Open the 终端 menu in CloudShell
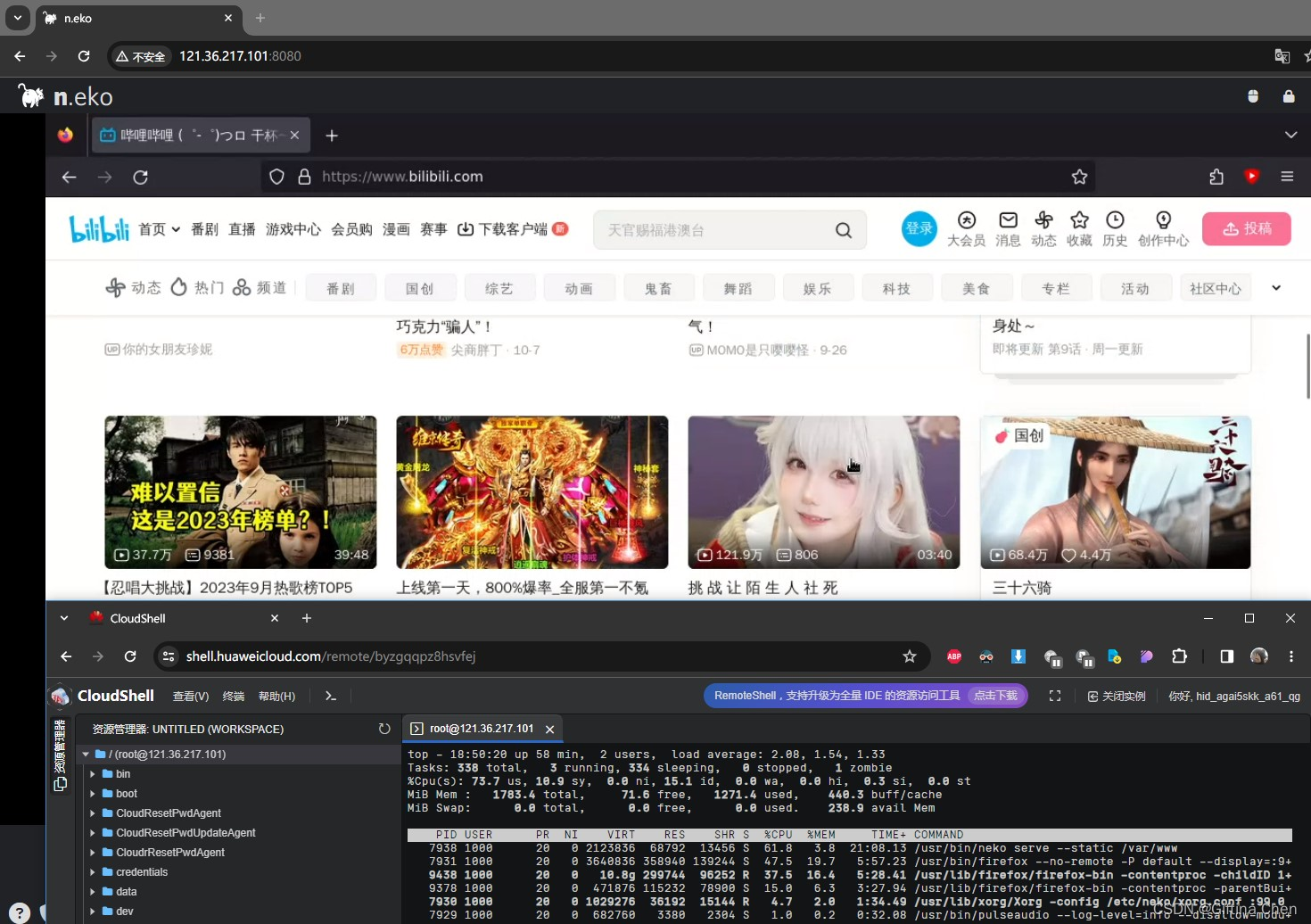 (x=234, y=697)
